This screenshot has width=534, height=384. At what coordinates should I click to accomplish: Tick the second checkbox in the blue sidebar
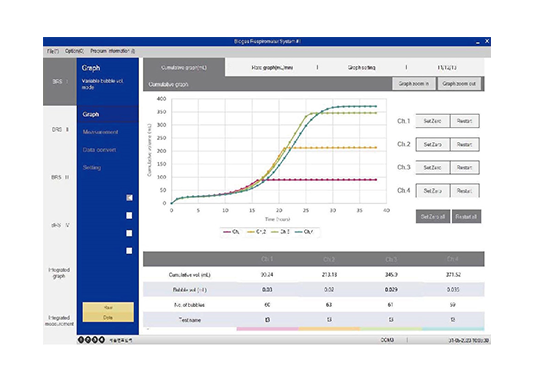point(129,215)
